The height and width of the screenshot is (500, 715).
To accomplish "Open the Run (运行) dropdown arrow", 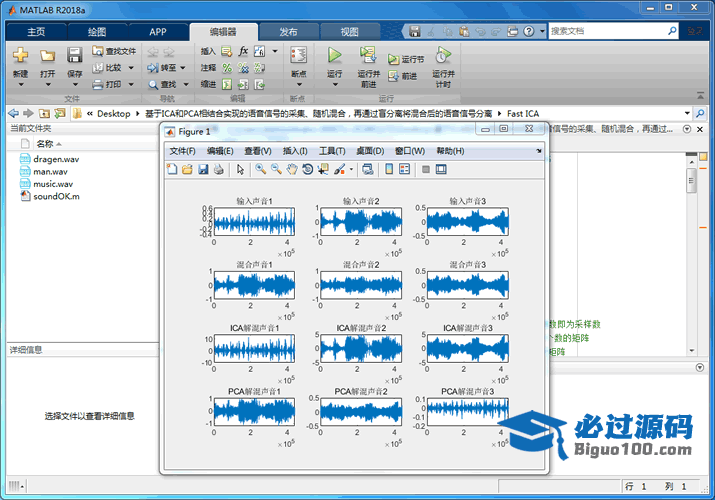I will pos(335,85).
